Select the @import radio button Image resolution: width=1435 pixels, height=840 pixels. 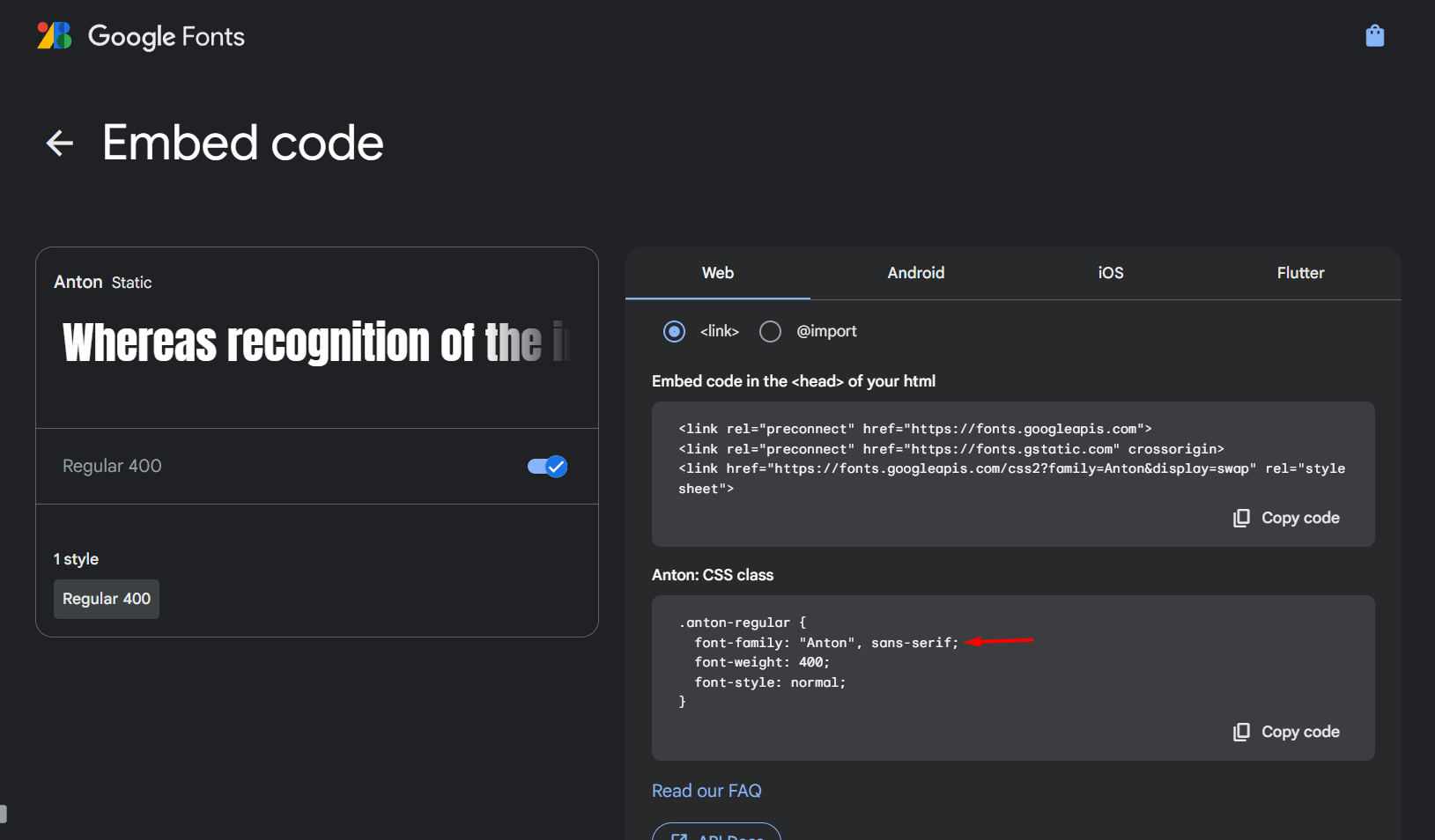[x=770, y=331]
